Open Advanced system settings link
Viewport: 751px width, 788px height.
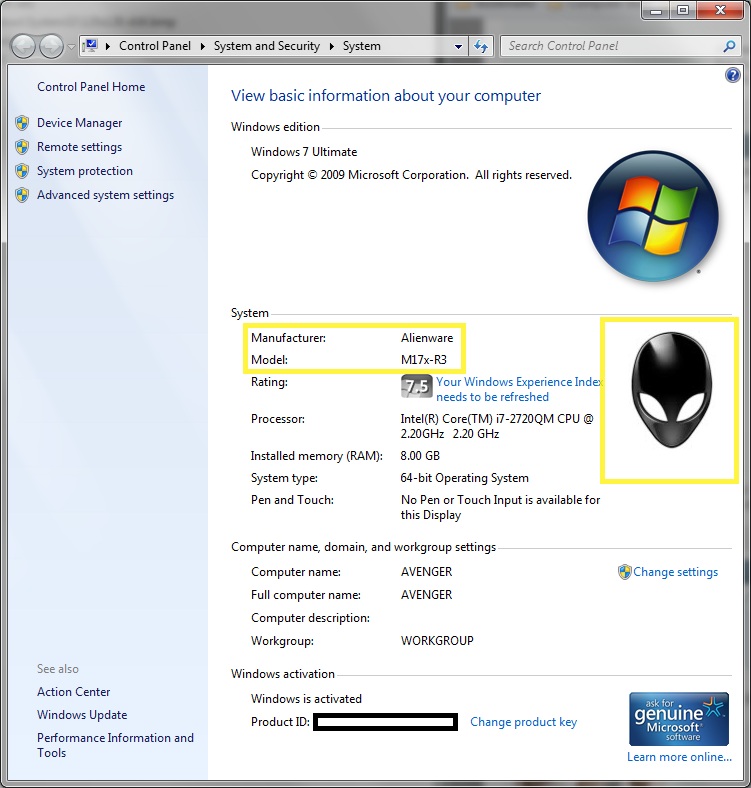[x=106, y=195]
